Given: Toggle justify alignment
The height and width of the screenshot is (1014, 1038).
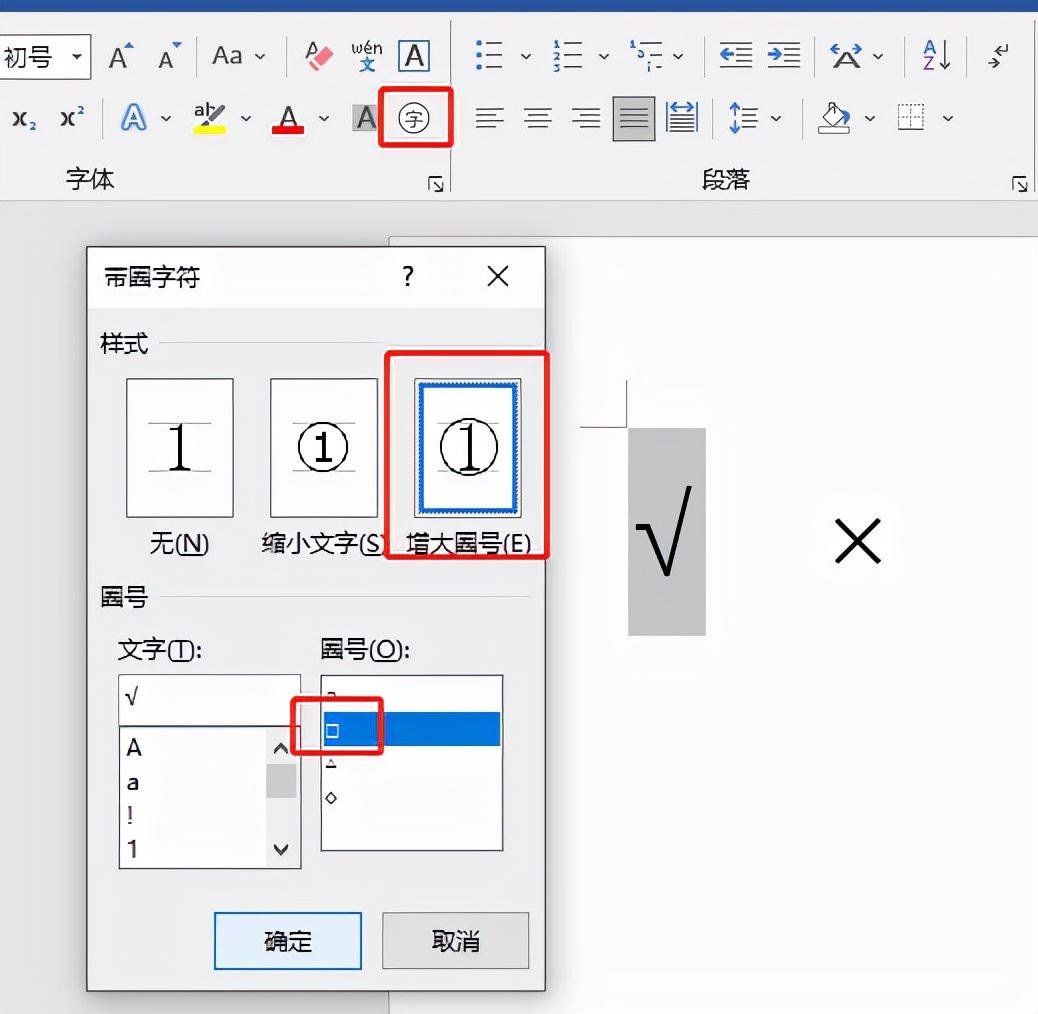Looking at the screenshot, I should point(633,117).
